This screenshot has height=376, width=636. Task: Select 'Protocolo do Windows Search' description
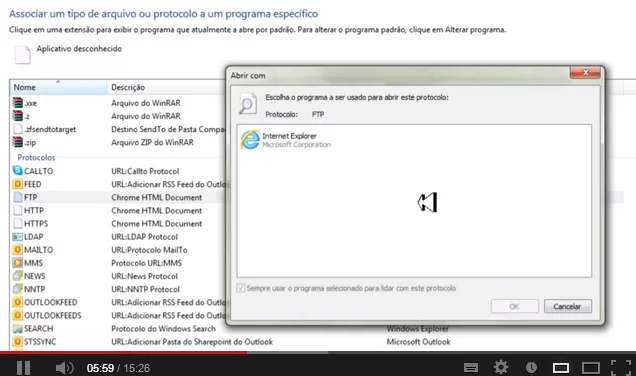point(163,329)
